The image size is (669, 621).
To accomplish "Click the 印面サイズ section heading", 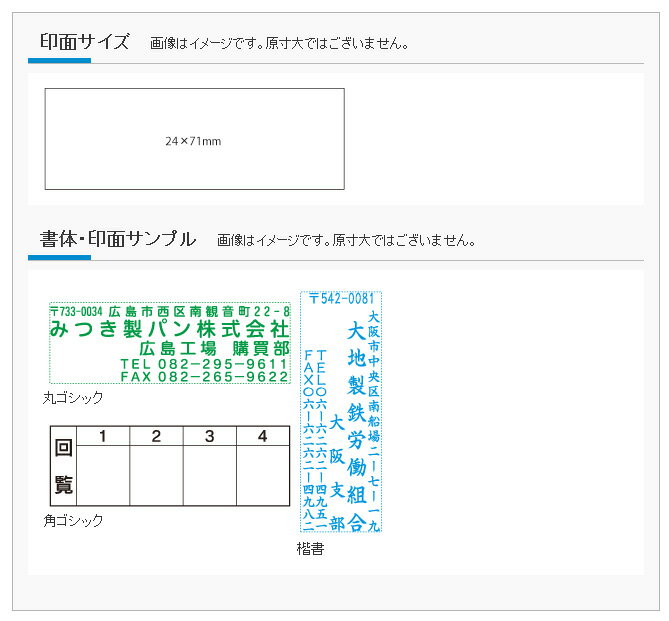I will pos(85,42).
